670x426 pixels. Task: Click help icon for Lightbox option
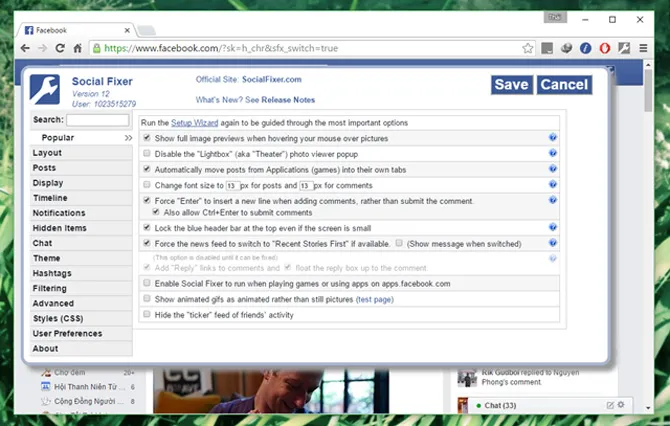tap(552, 153)
